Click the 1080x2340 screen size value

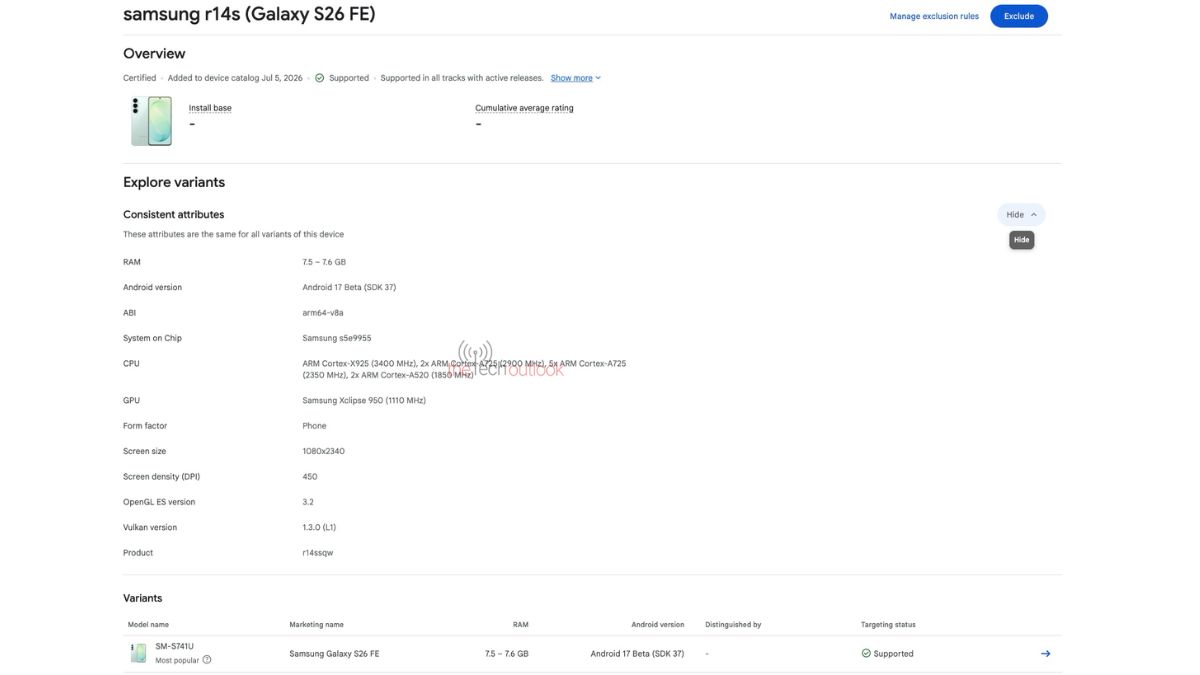coord(323,451)
